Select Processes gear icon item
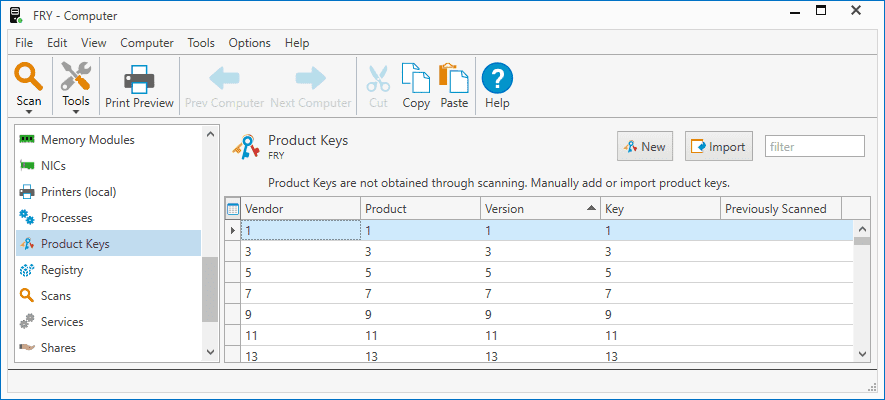Viewport: 885px width, 400px height. click(27, 217)
